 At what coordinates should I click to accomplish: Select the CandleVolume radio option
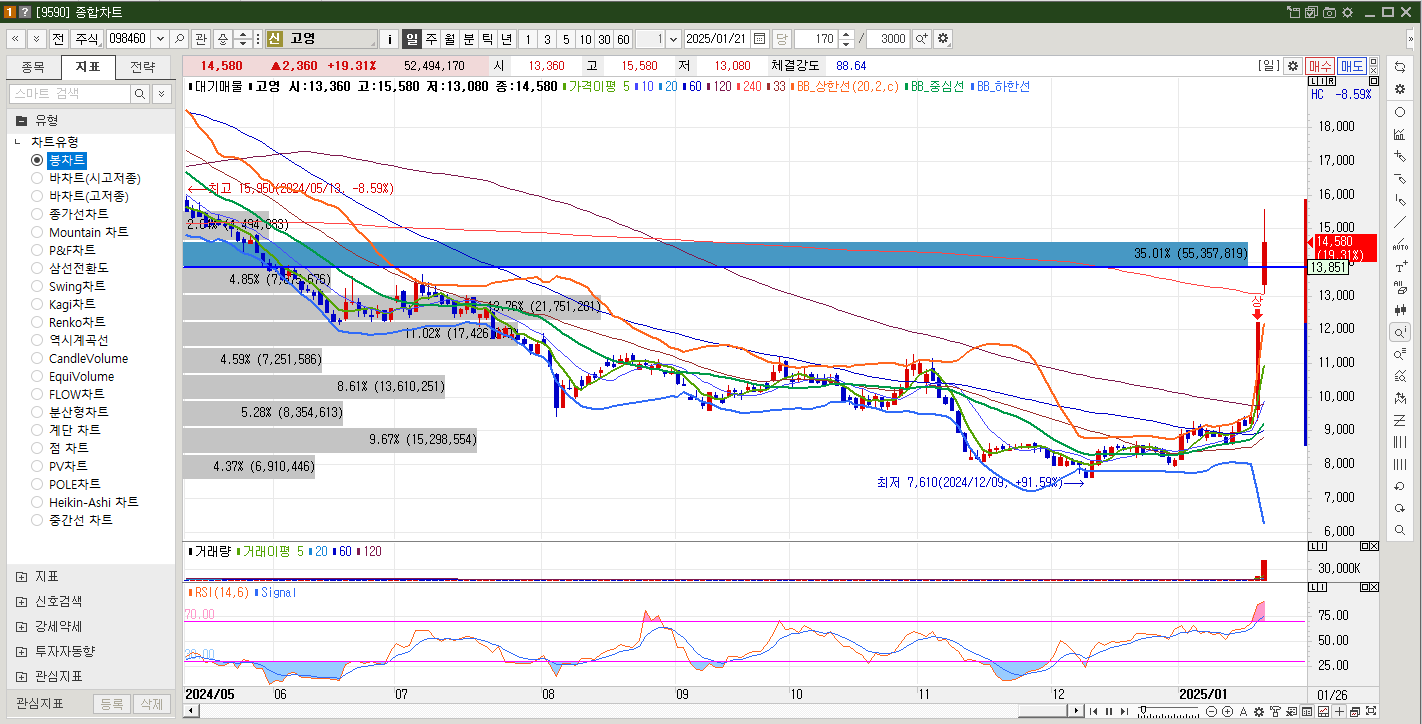[38, 358]
